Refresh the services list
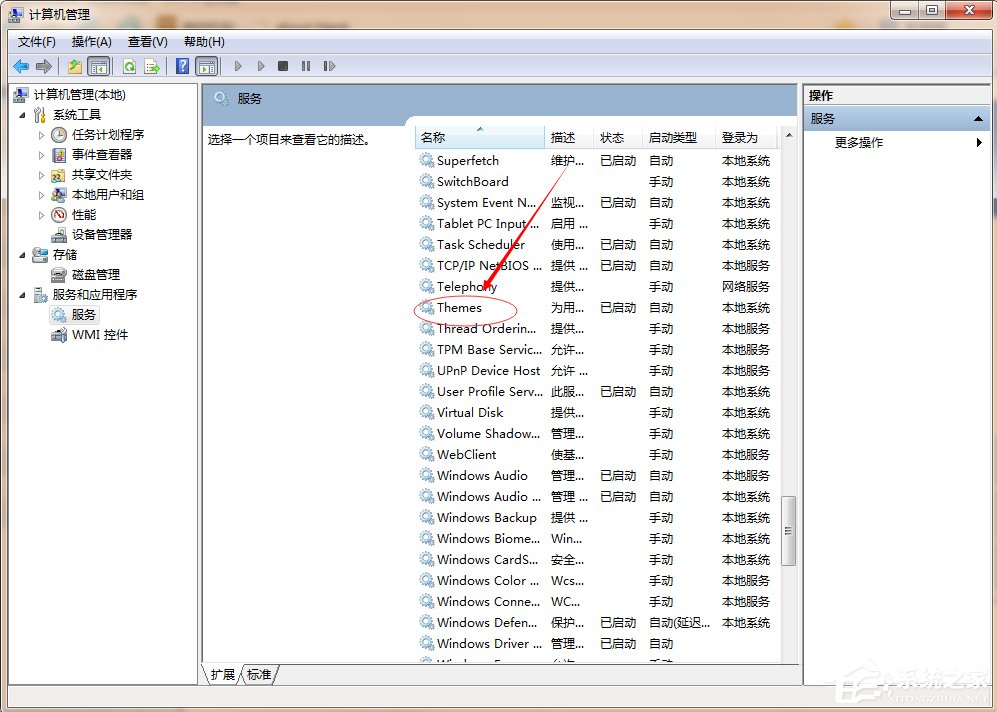The height and width of the screenshot is (712, 997). [128, 66]
